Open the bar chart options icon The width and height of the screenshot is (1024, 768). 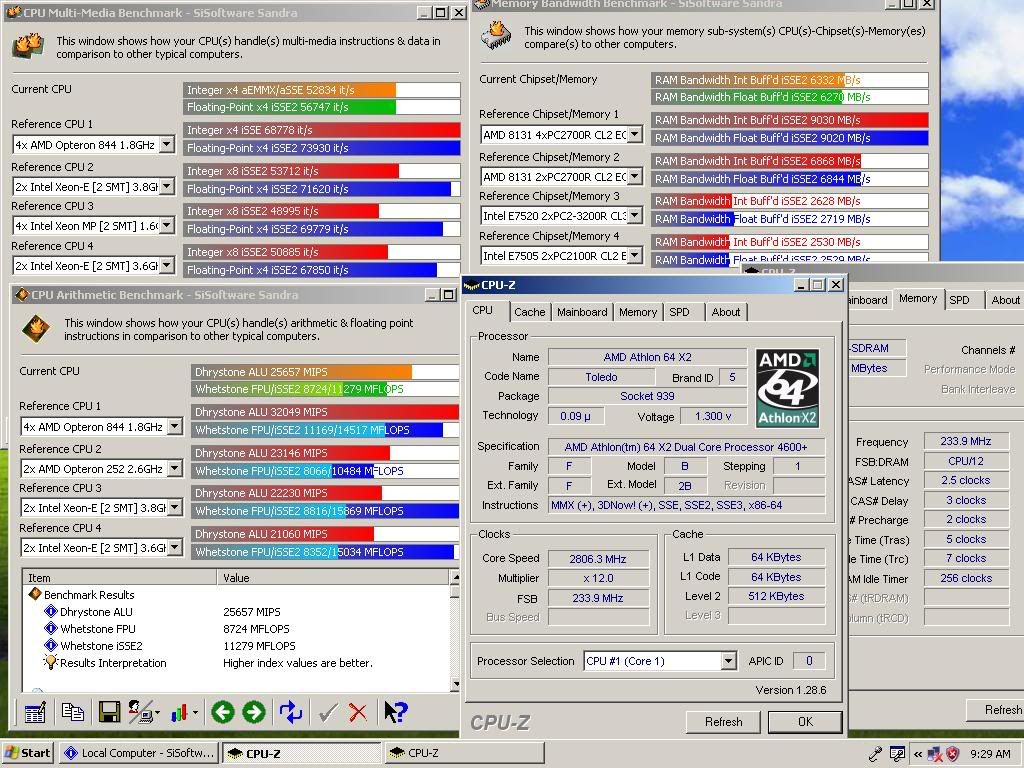point(181,712)
